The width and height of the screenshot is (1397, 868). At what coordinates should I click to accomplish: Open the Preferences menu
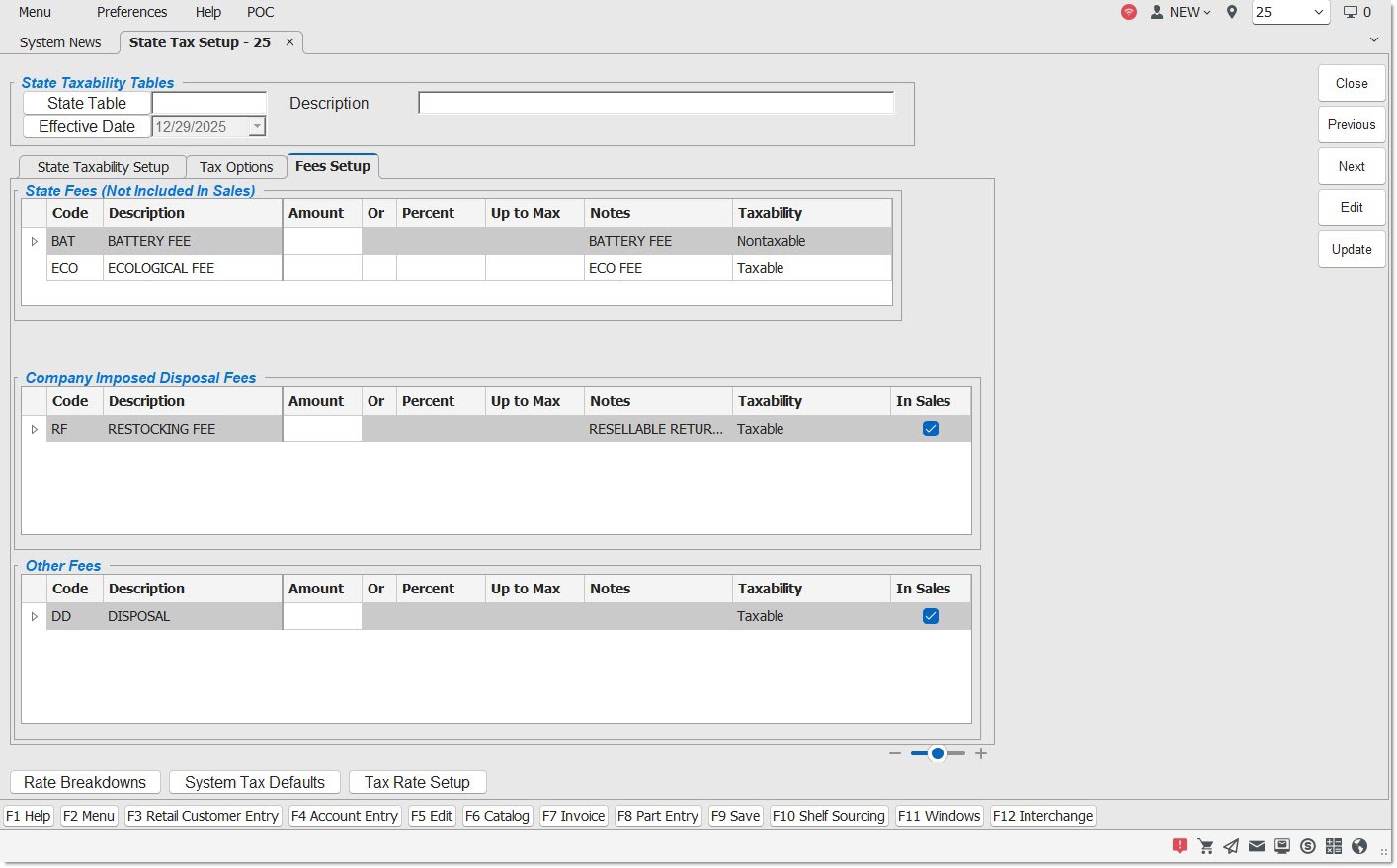pos(131,12)
